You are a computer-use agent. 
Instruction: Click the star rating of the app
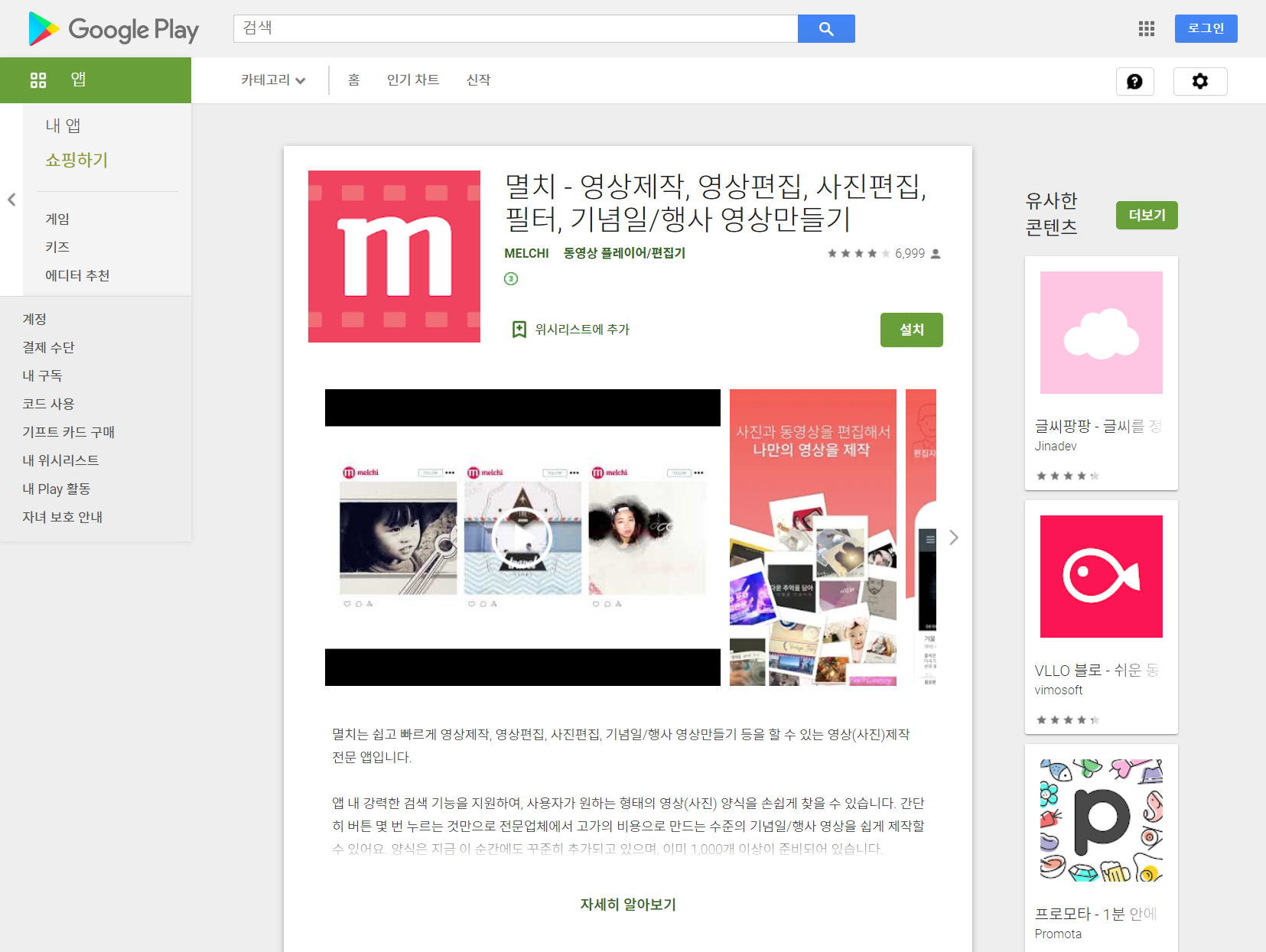pyautogui.click(x=858, y=253)
